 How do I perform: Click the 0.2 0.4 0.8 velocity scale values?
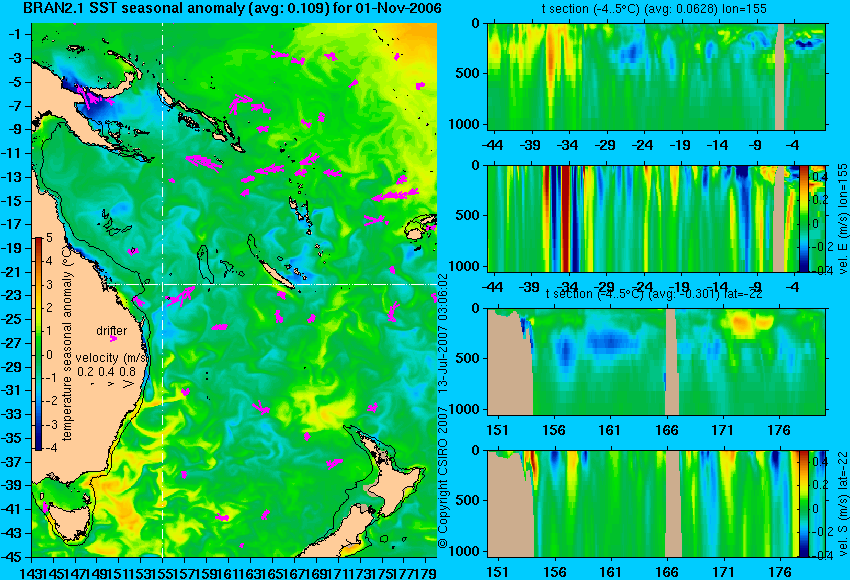[x=106, y=372]
